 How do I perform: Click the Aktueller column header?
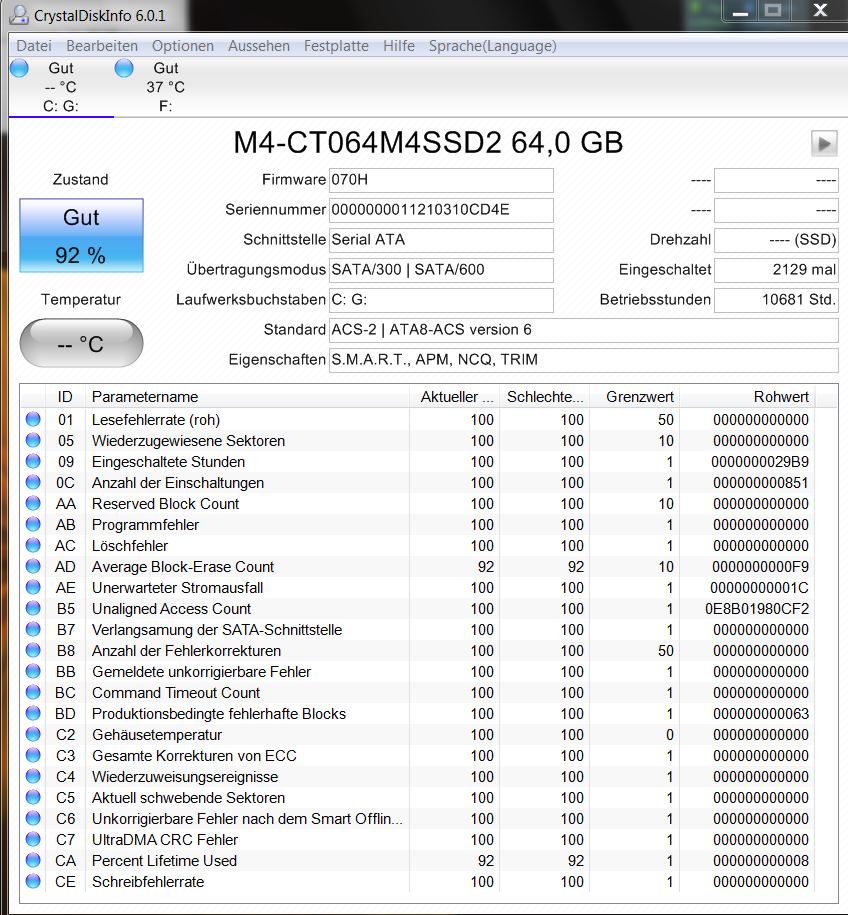454,397
